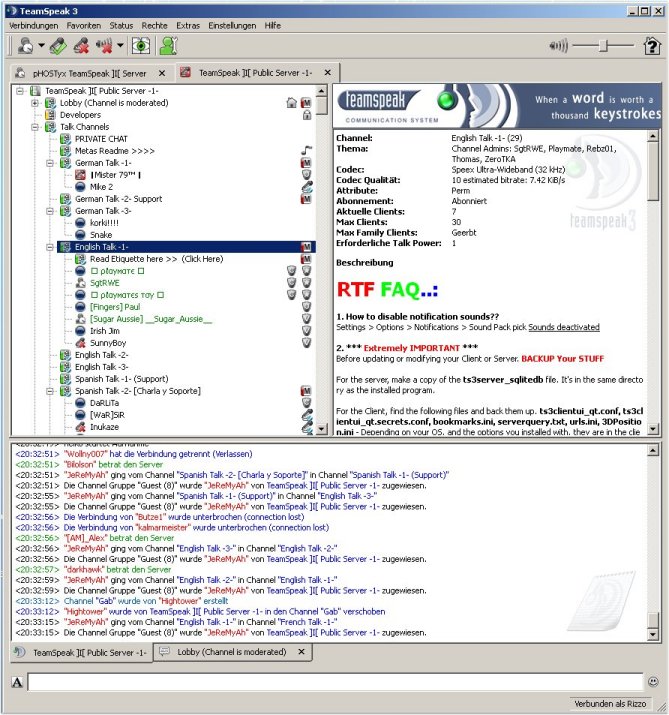Click SunnyBoy muted user icon
The image size is (669, 715).
tap(80, 343)
